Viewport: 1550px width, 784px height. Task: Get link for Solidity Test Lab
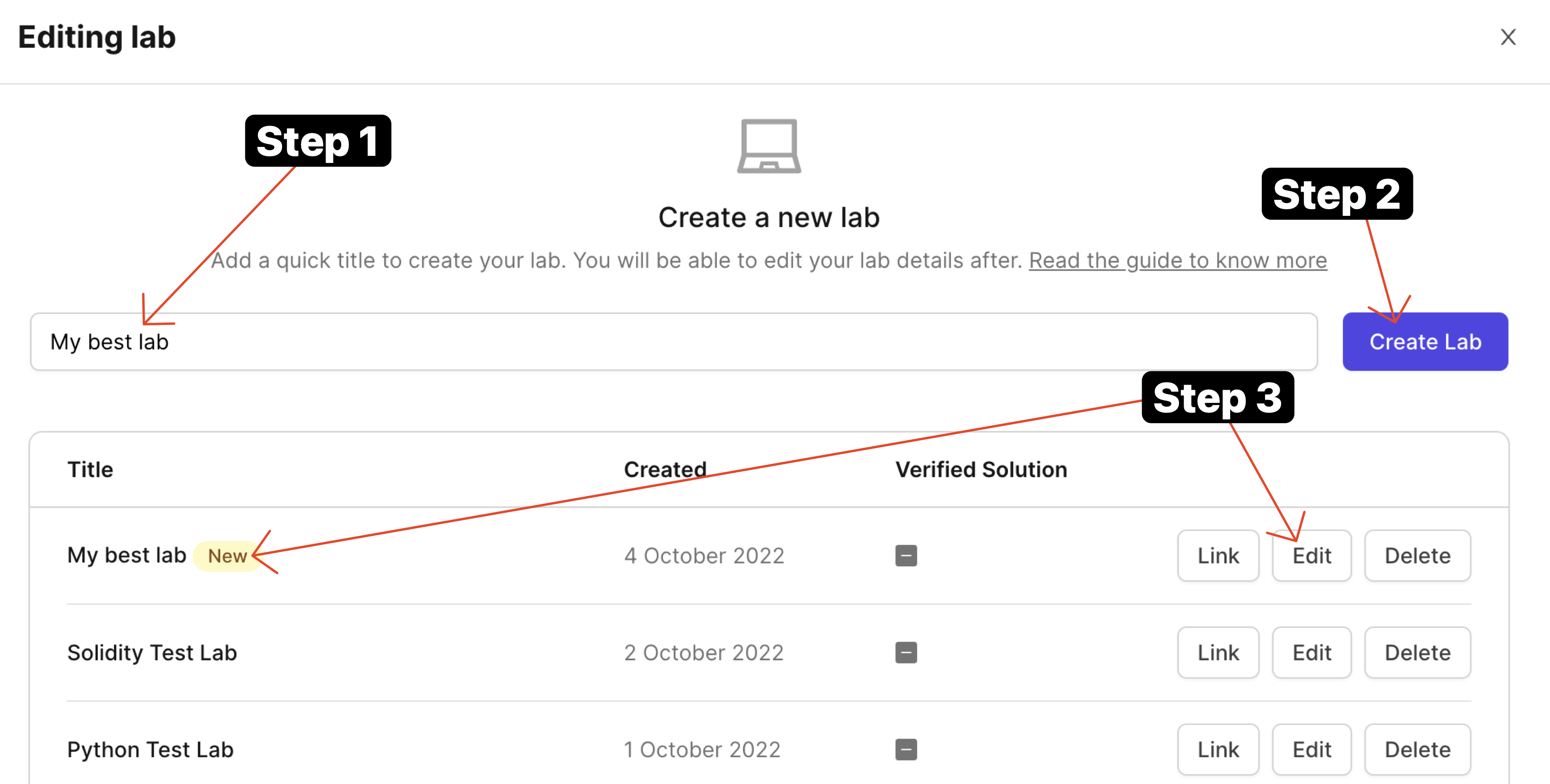coord(1218,652)
